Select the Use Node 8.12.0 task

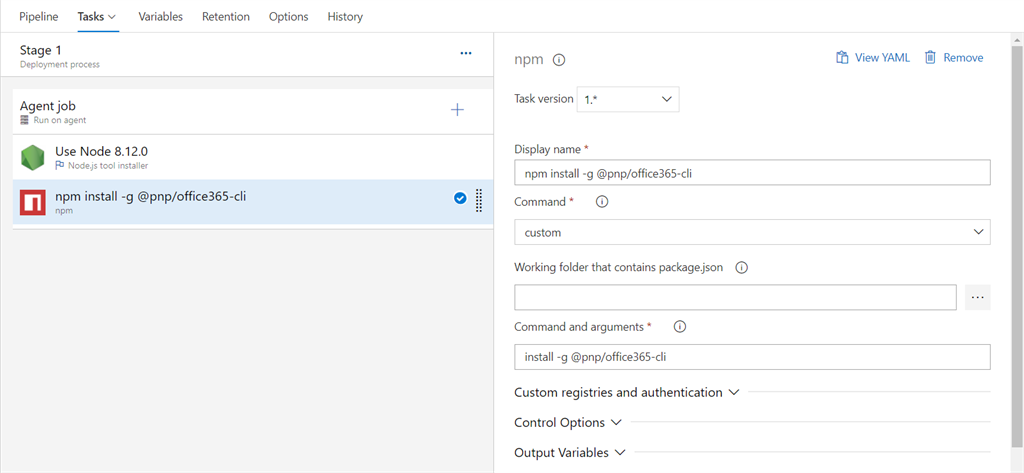tap(253, 157)
